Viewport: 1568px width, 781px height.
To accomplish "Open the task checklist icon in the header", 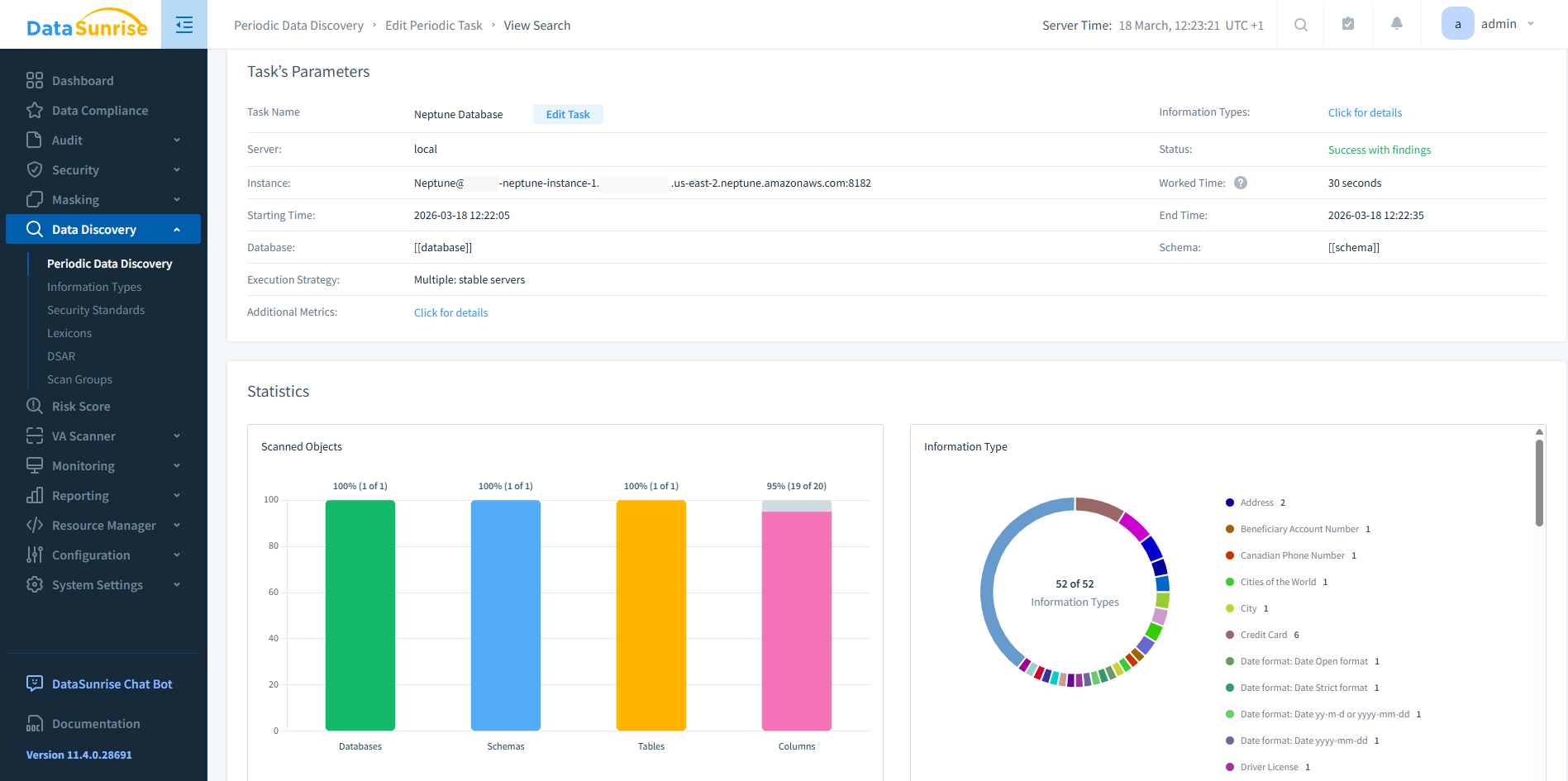I will (1348, 23).
